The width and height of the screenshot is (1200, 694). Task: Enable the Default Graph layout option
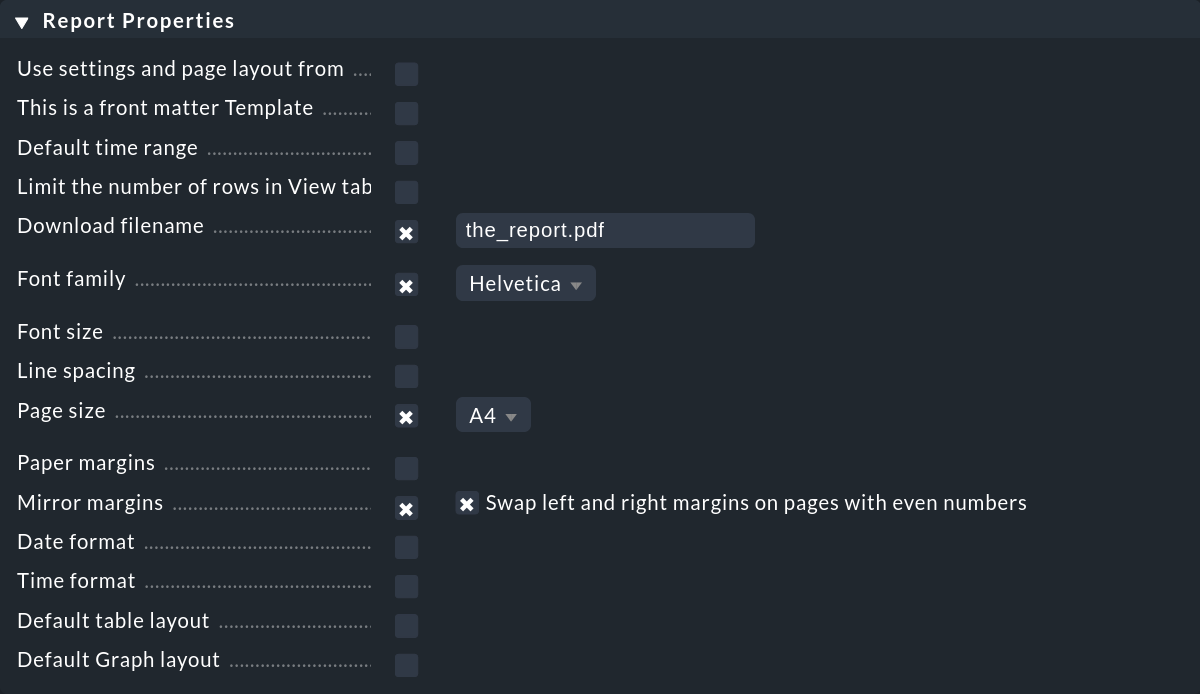click(x=406, y=665)
